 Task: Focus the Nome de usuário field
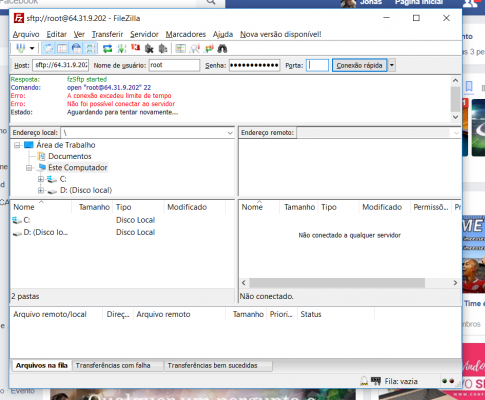(x=174, y=65)
